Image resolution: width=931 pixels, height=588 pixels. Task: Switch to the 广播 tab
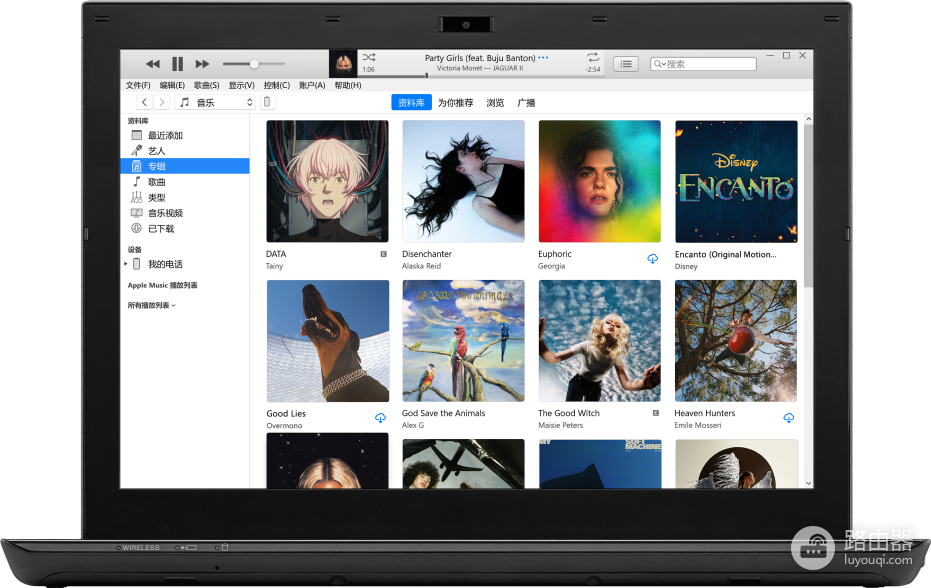(x=526, y=103)
